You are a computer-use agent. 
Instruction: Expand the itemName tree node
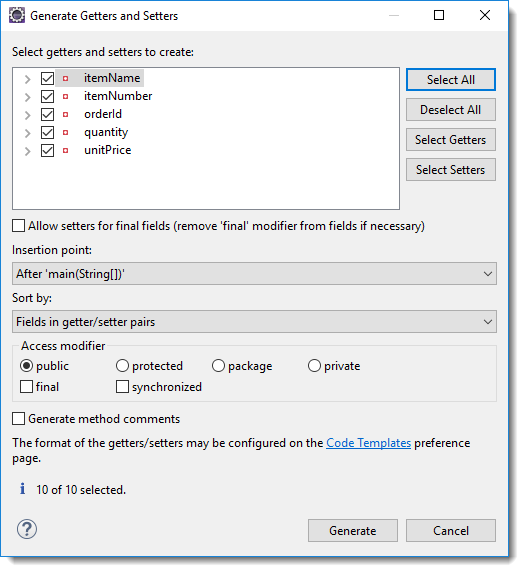(28, 79)
